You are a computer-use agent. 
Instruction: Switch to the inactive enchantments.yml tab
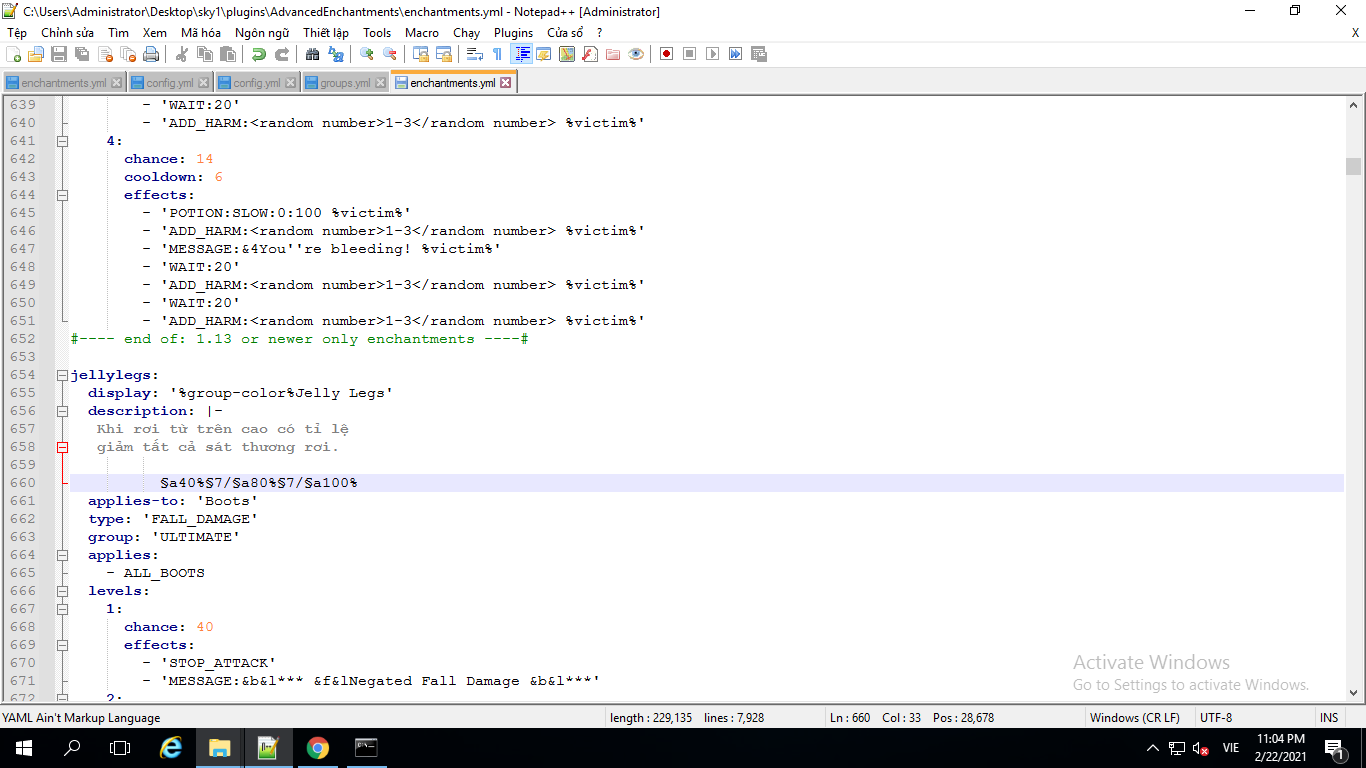click(63, 83)
